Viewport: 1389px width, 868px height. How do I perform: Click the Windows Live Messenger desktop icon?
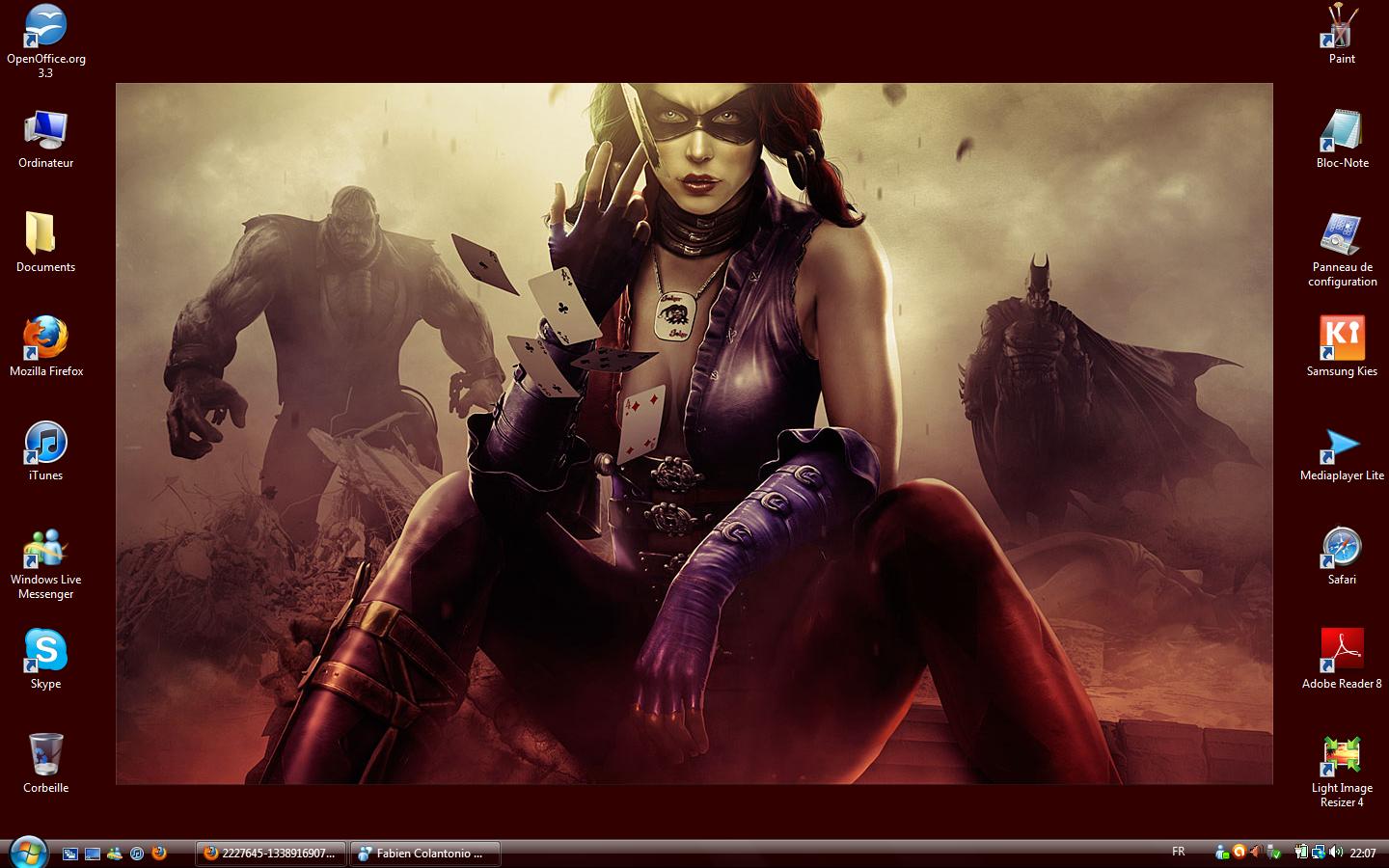click(45, 548)
